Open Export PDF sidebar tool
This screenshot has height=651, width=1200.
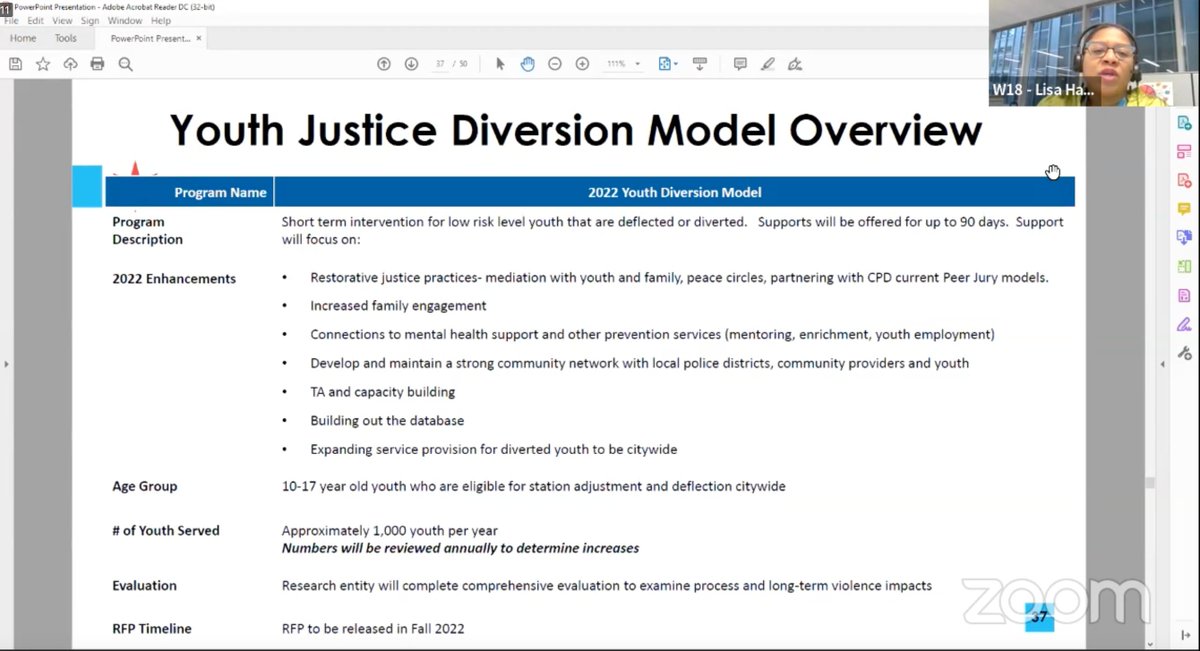(x=1184, y=123)
